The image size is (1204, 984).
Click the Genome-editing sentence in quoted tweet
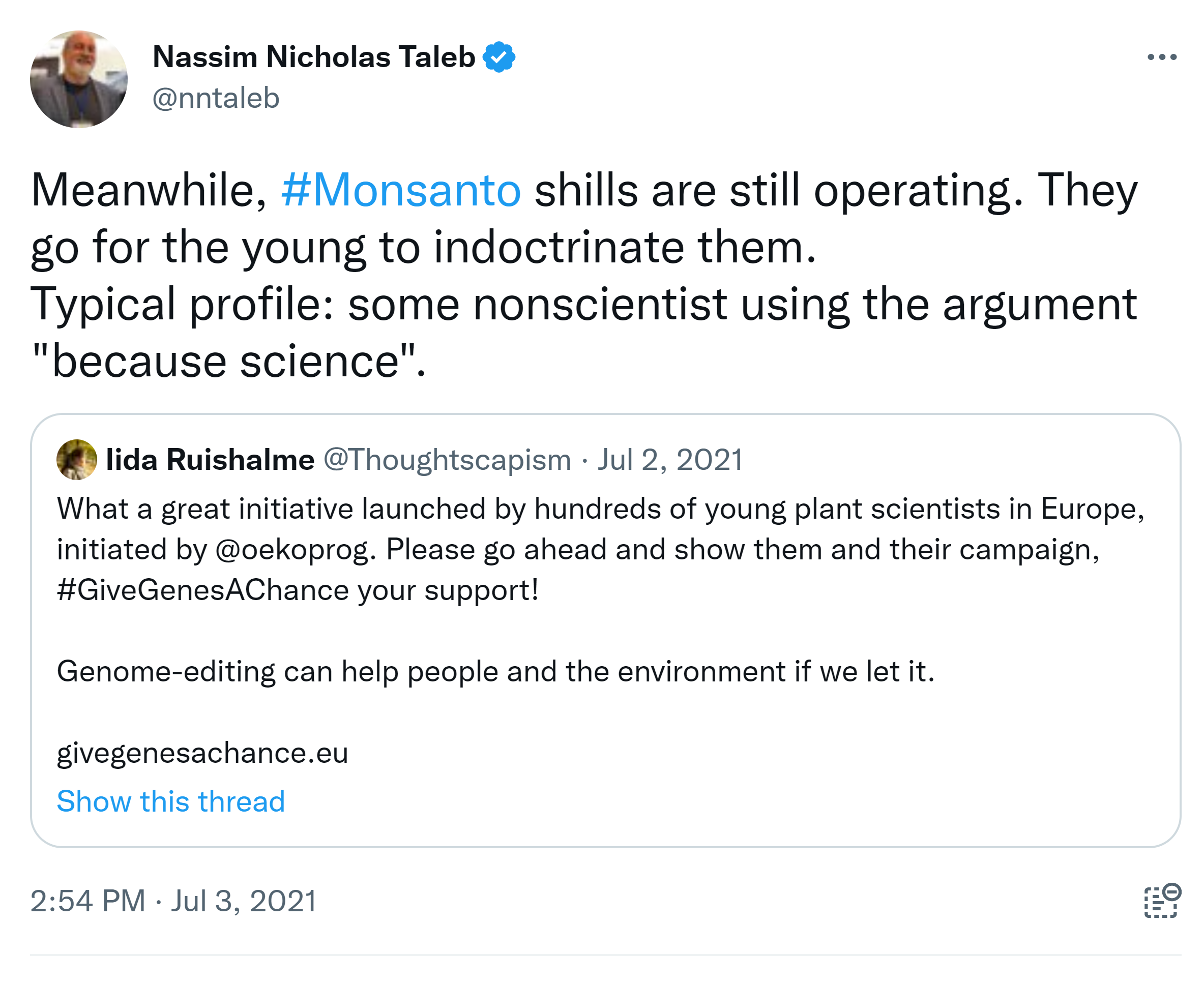pos(495,672)
